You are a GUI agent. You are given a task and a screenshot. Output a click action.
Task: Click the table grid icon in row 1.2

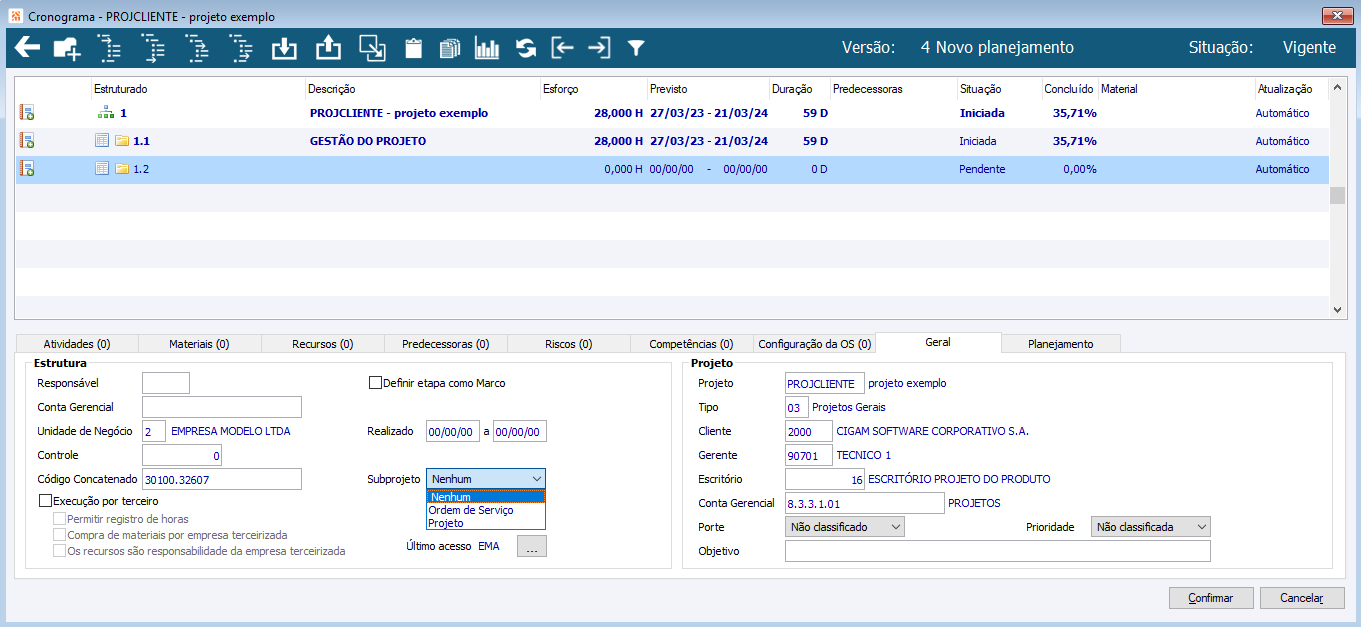pos(102,169)
